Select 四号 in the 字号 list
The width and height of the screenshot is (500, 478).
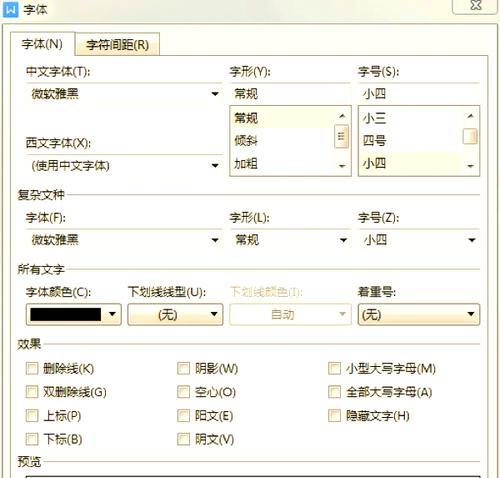[x=411, y=141]
